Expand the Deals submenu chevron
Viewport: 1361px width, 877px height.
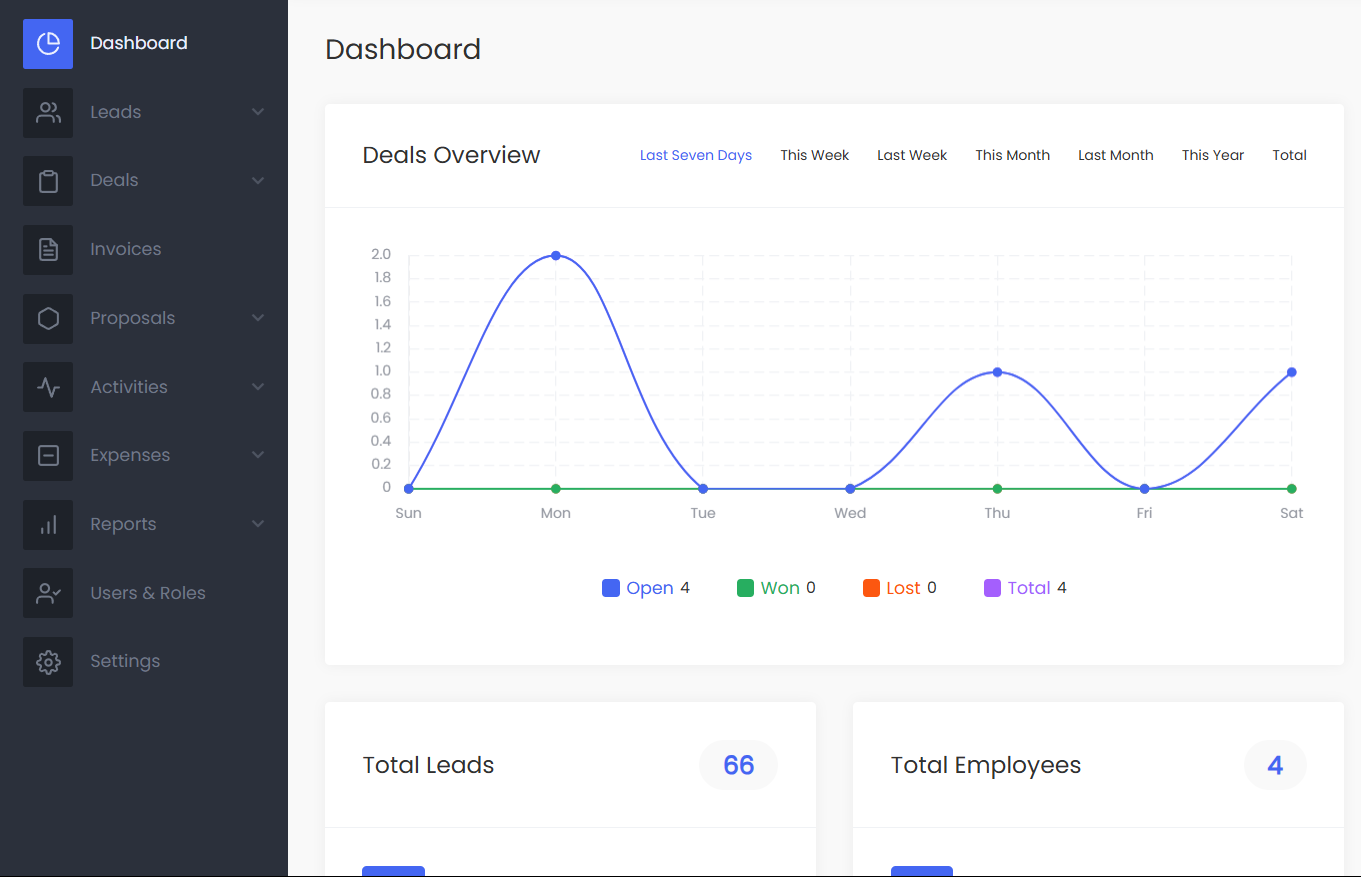coord(258,181)
